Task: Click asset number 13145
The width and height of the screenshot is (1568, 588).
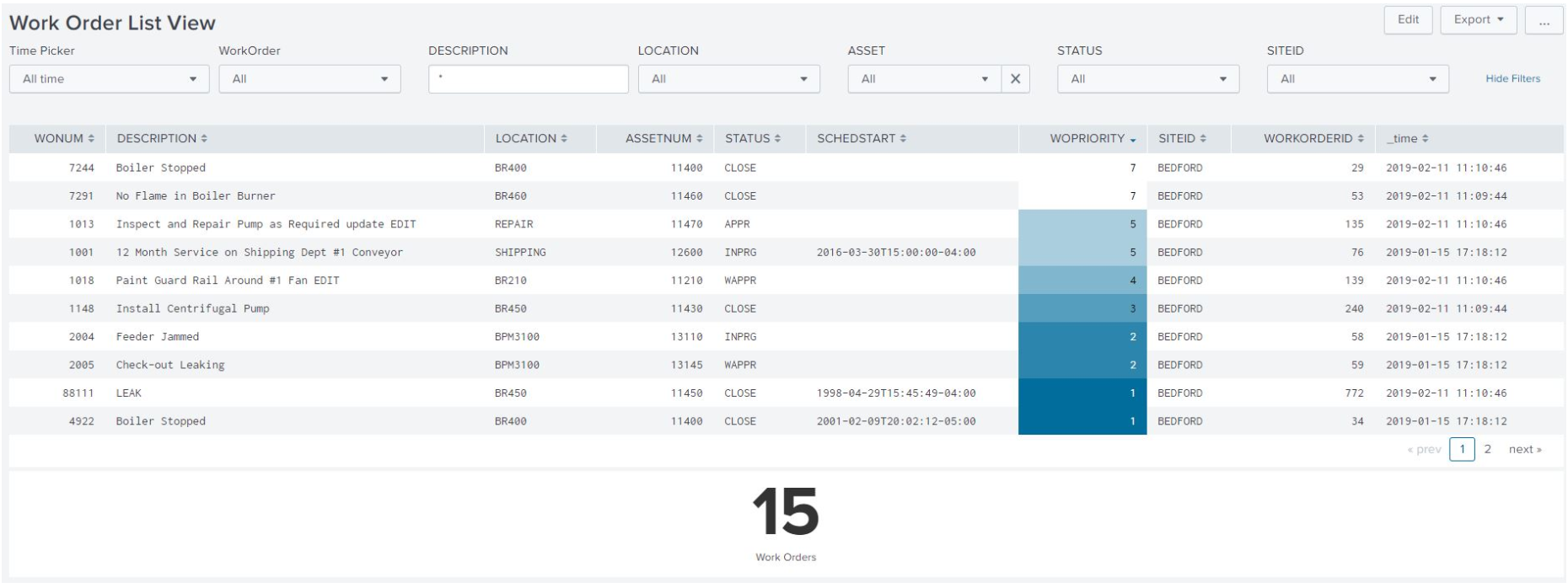Action: point(686,365)
